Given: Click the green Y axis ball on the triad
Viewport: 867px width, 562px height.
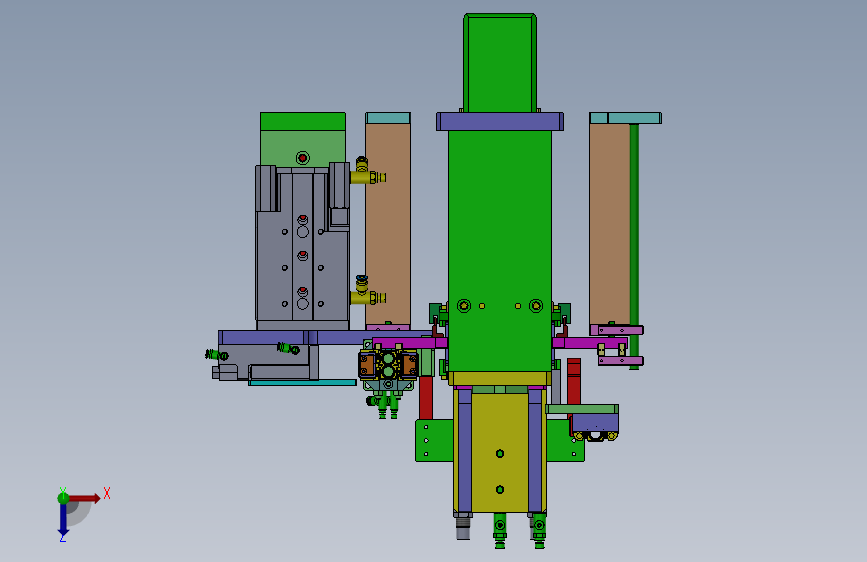Looking at the screenshot, I should tap(63, 498).
